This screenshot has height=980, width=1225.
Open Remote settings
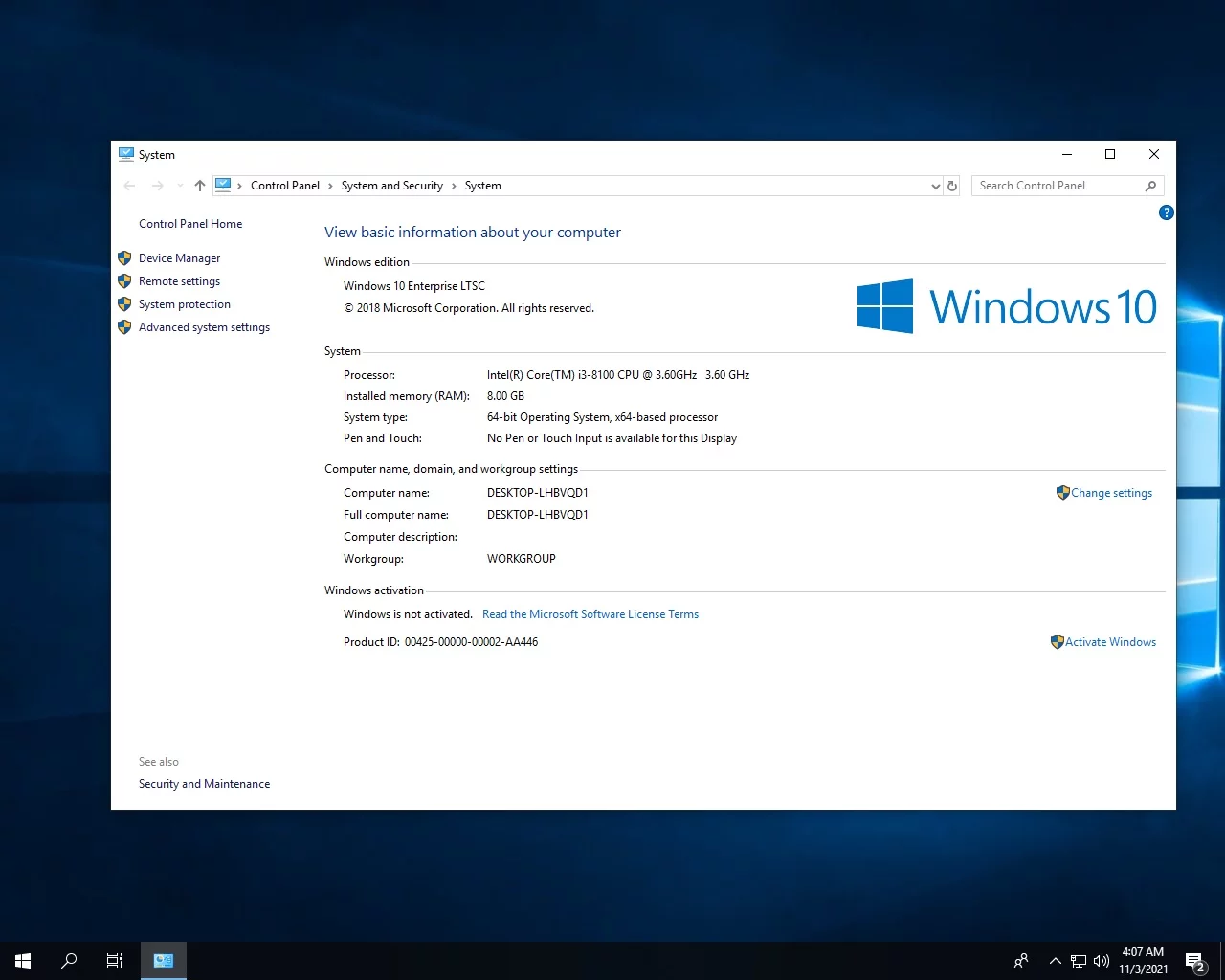pyautogui.click(x=179, y=281)
